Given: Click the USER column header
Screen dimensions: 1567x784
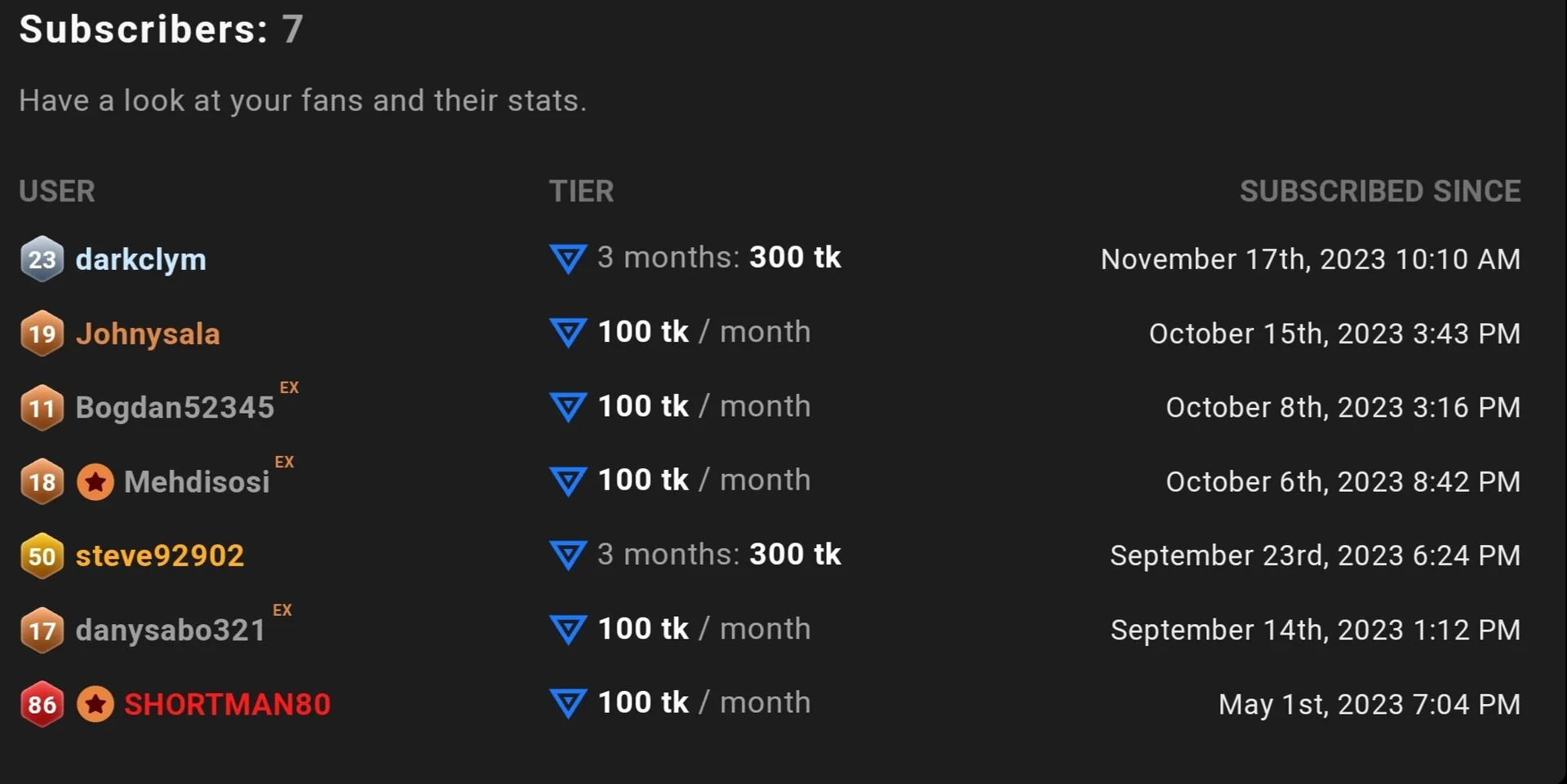Looking at the screenshot, I should point(57,191).
